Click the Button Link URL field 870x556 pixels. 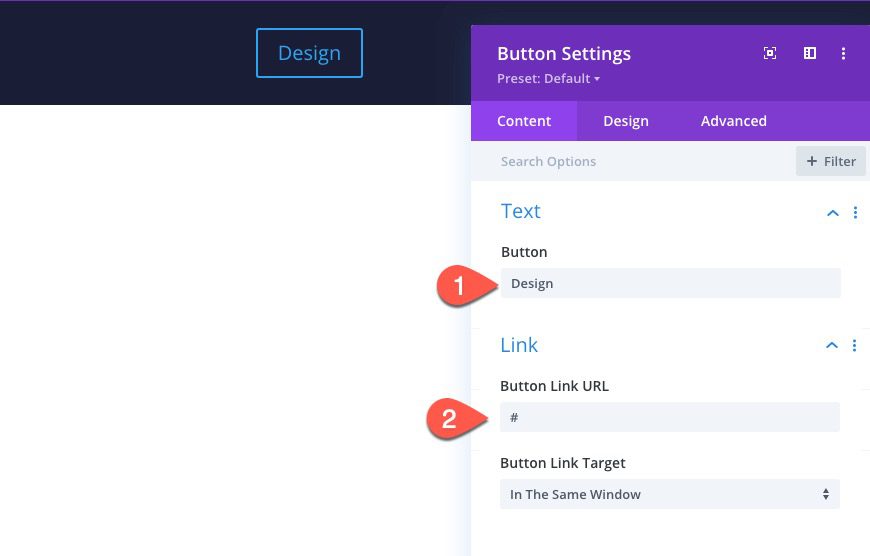(669, 417)
